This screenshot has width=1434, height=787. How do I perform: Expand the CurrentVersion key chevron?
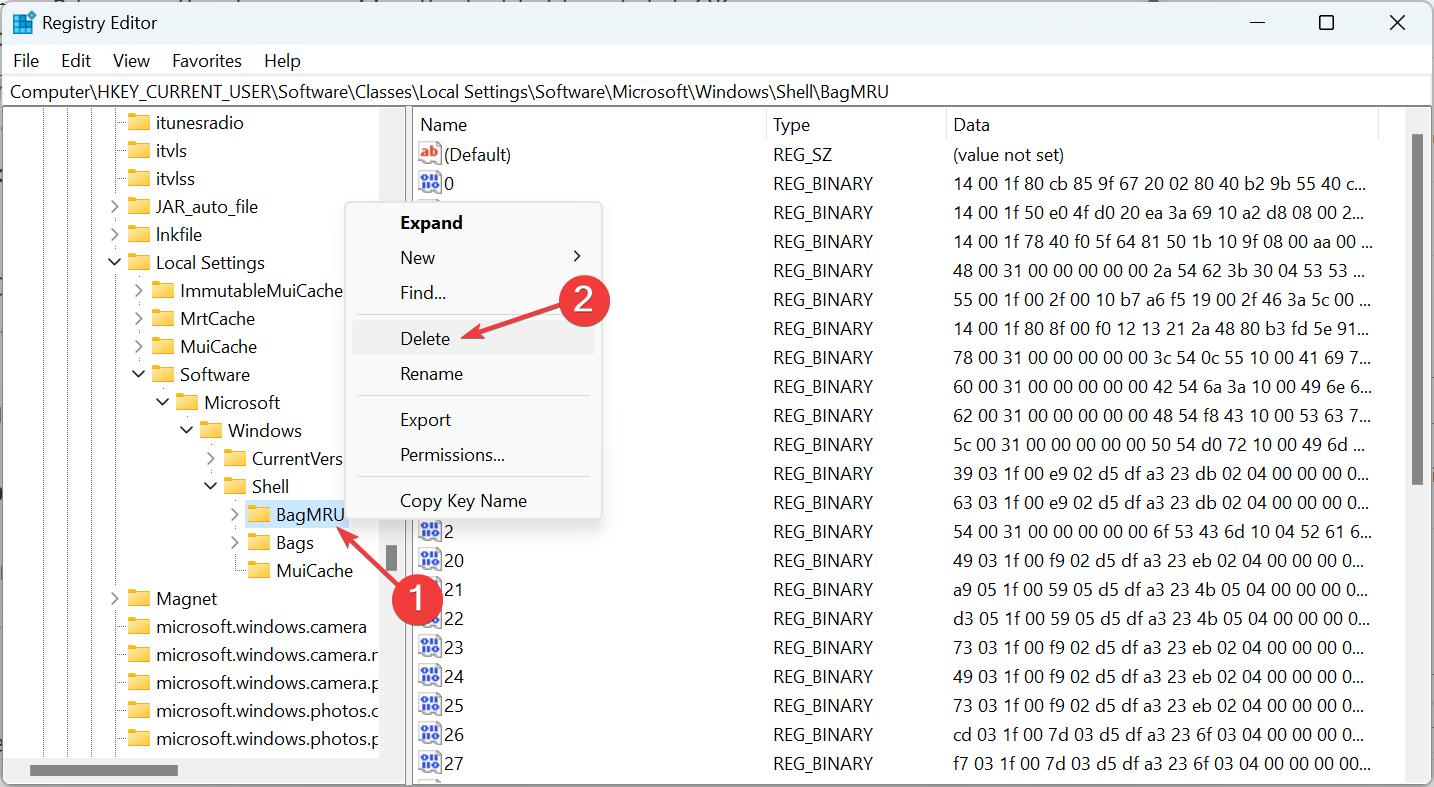[x=209, y=458]
